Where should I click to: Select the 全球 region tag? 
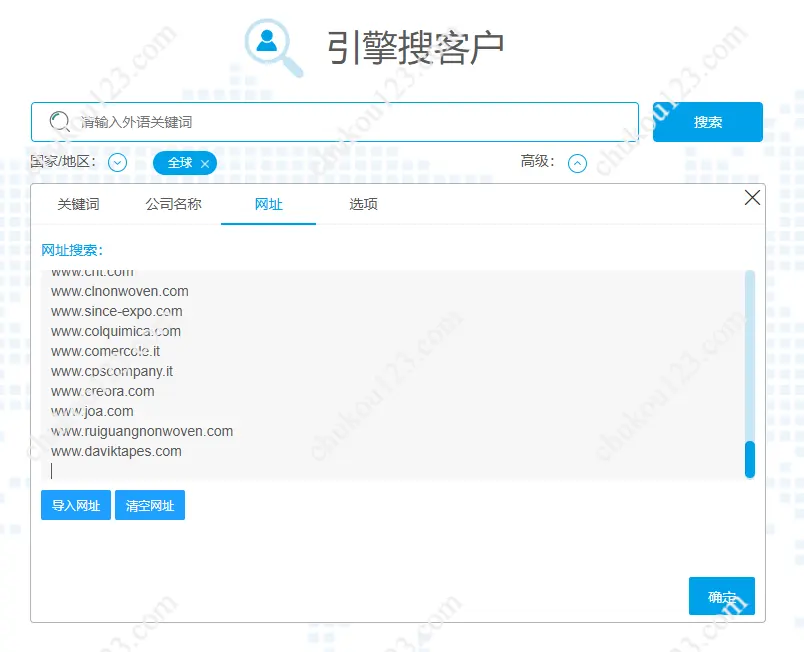tap(179, 163)
